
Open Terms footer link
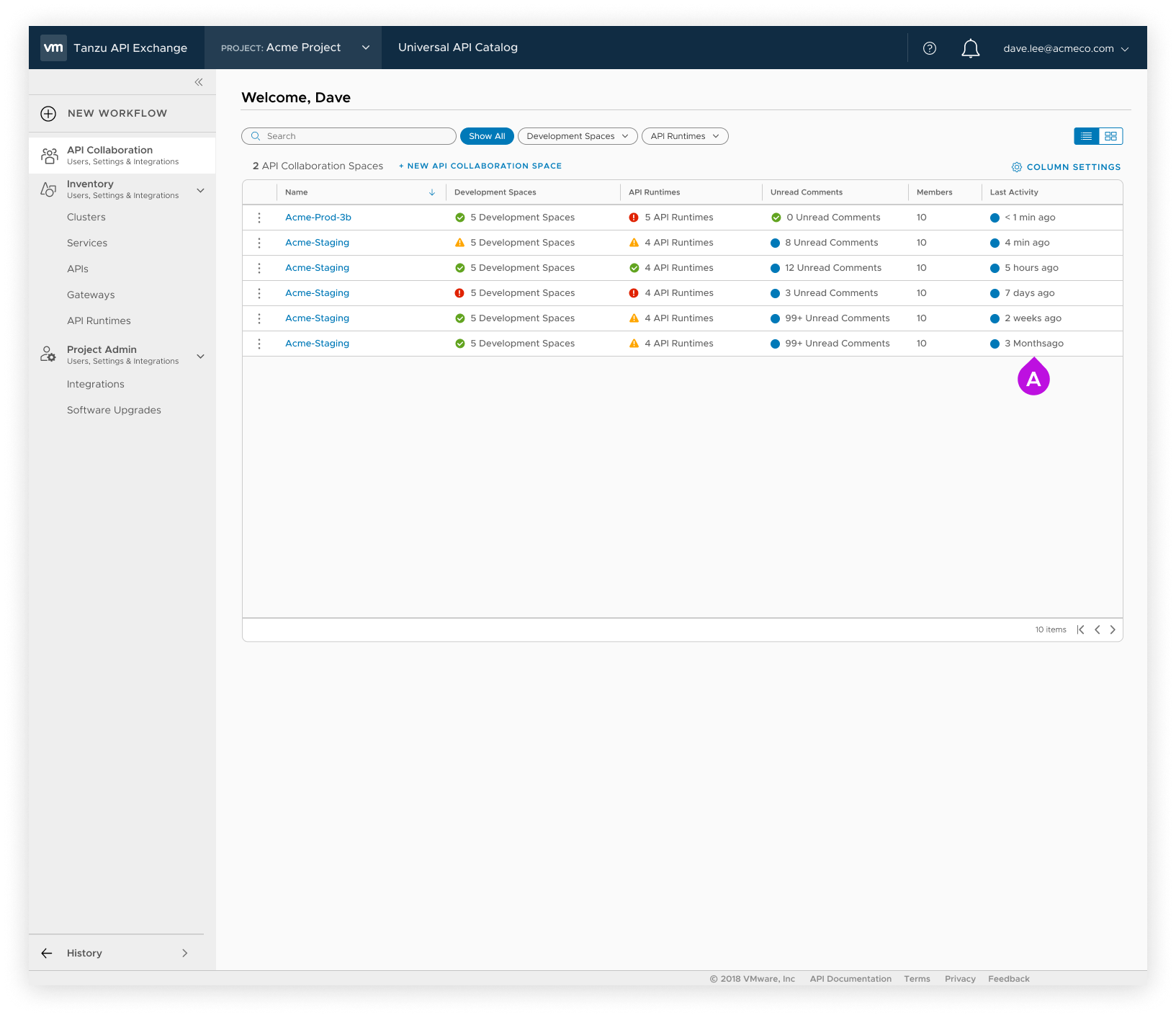917,979
